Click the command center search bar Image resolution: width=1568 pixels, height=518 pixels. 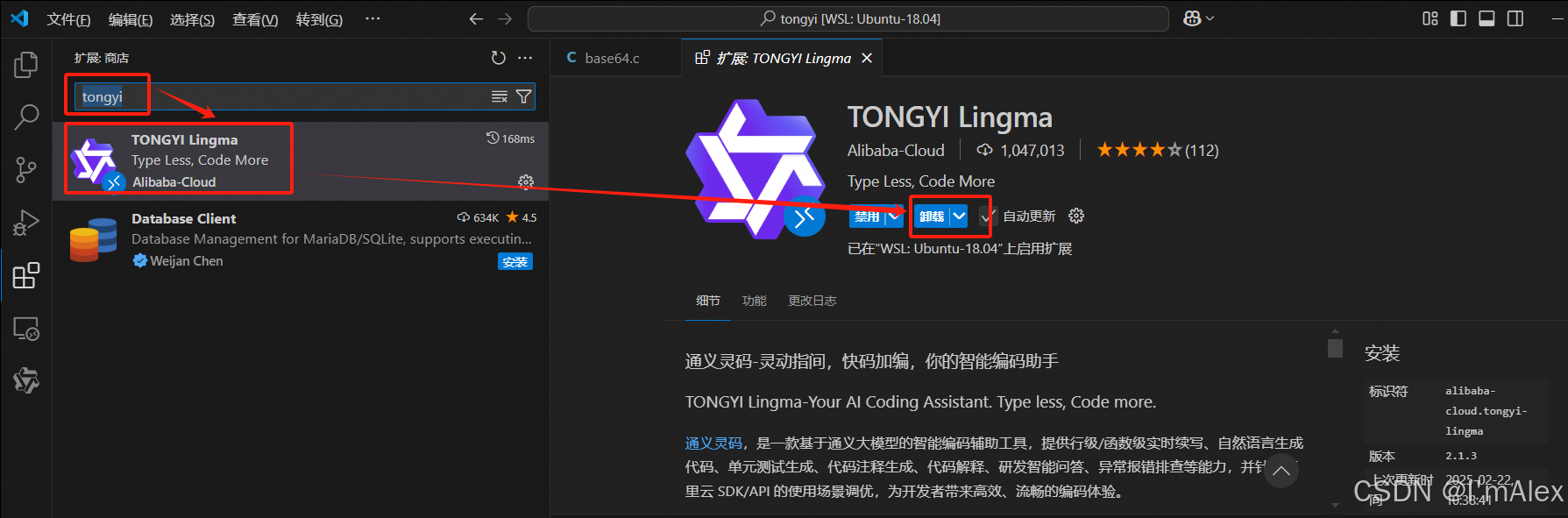point(848,18)
